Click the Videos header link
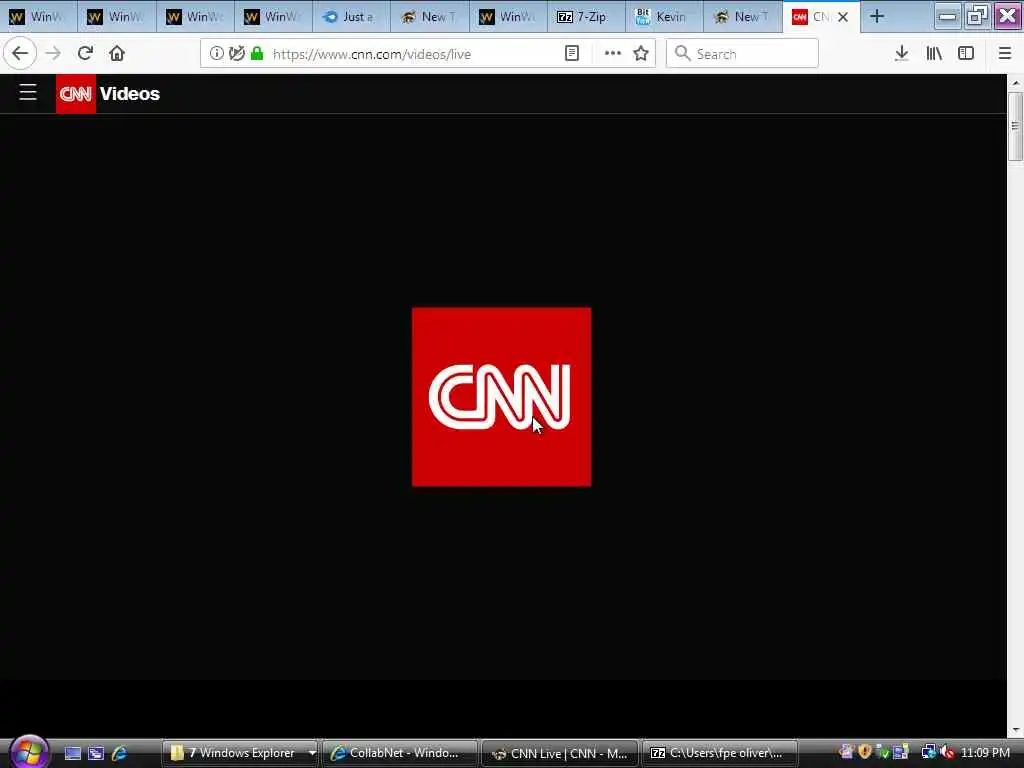The height and width of the screenshot is (768, 1024). [129, 93]
